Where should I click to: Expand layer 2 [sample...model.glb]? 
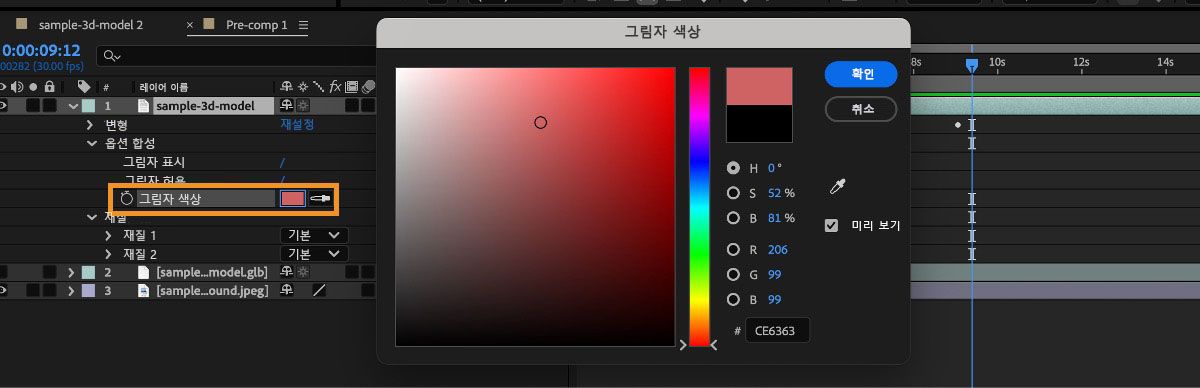tap(71, 272)
